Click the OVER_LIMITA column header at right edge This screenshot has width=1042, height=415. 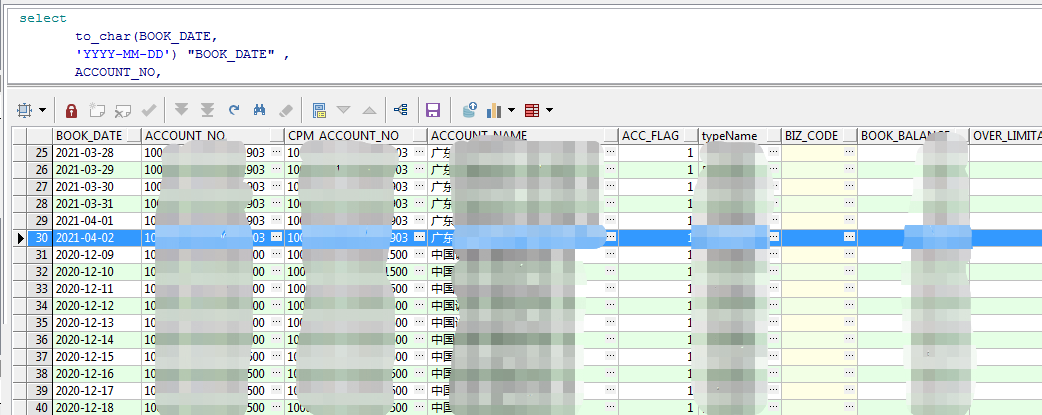coord(1007,136)
